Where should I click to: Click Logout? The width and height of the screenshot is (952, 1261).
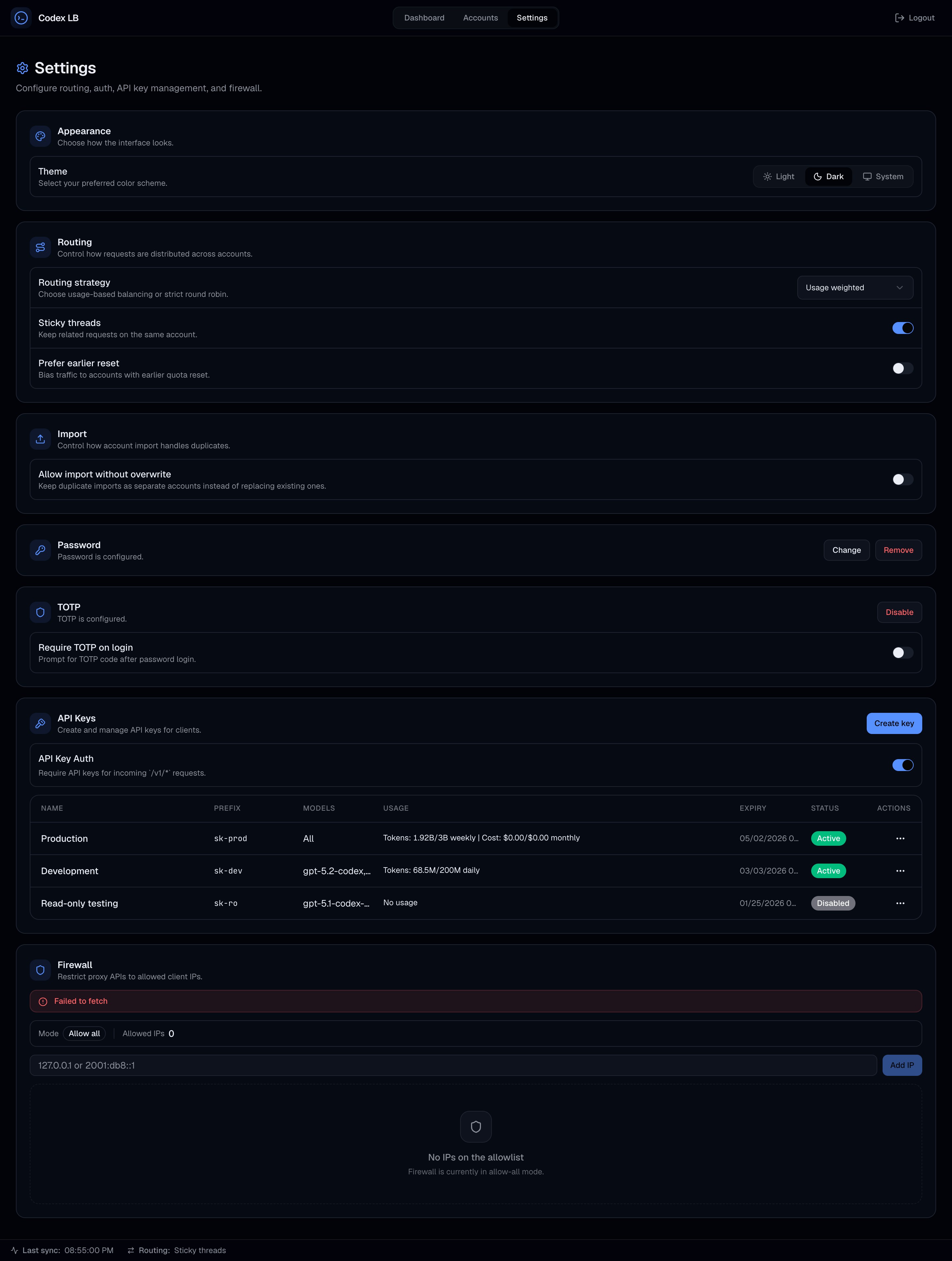[x=914, y=18]
